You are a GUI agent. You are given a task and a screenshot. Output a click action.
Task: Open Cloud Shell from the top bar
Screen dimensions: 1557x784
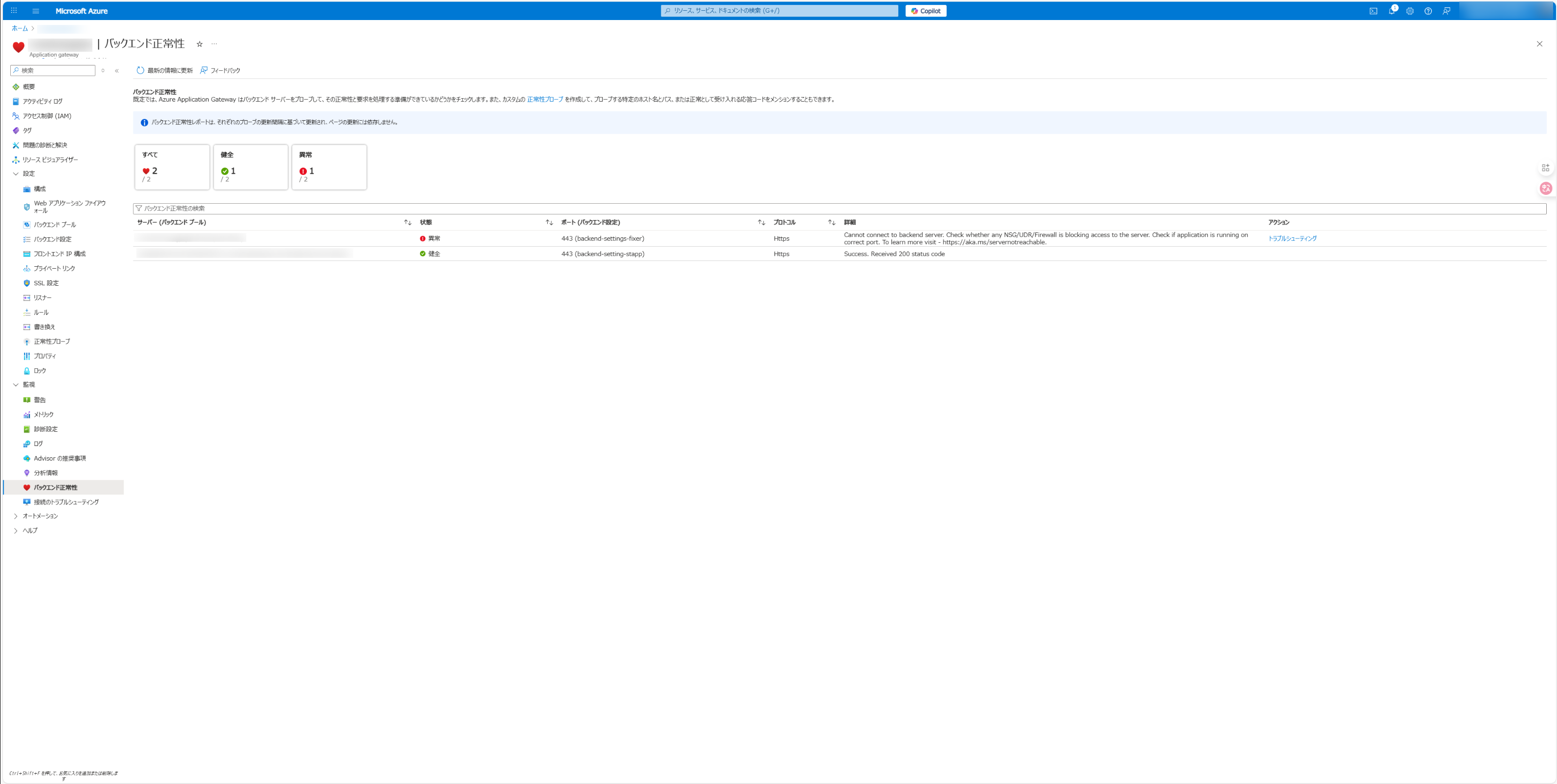click(1373, 11)
